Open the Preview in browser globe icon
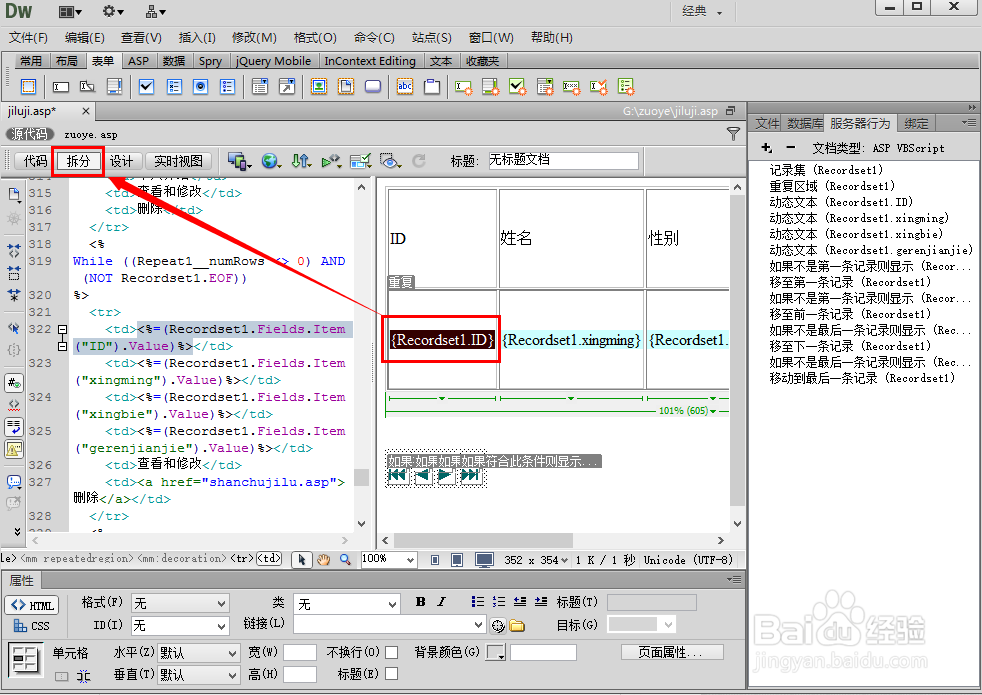This screenshot has width=982, height=695. click(271, 162)
